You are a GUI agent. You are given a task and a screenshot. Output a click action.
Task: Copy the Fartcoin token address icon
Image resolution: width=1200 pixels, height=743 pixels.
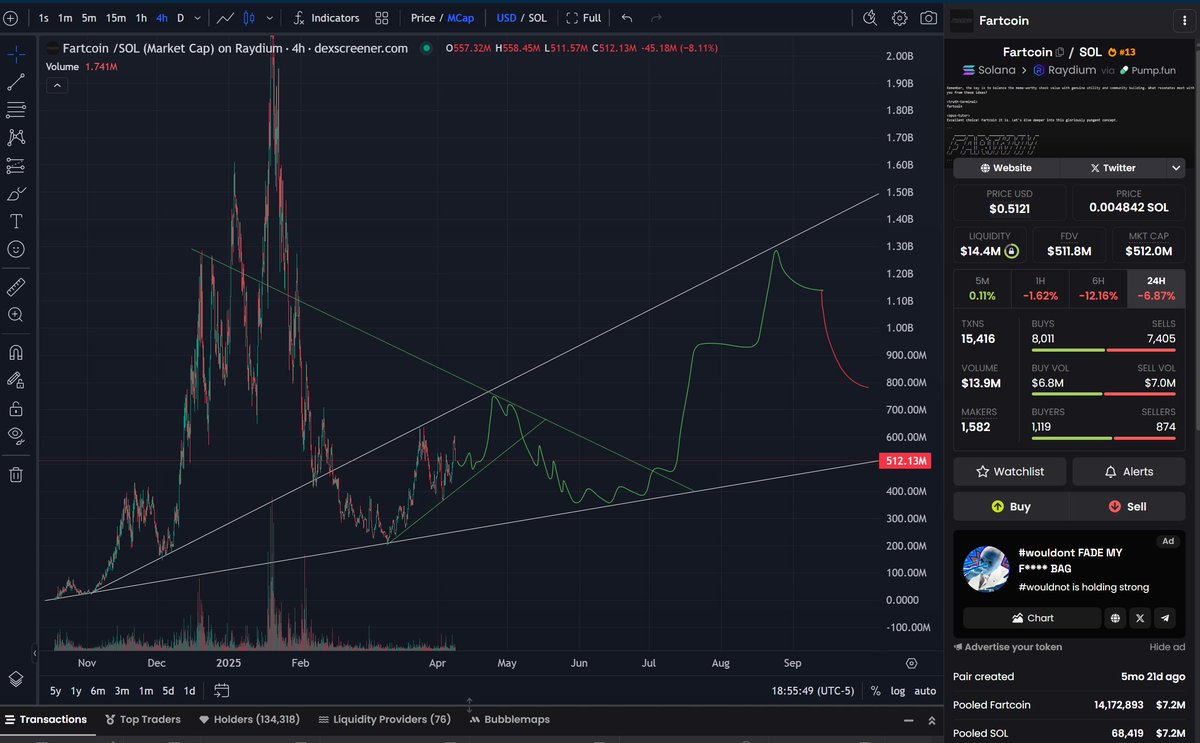[1062, 52]
